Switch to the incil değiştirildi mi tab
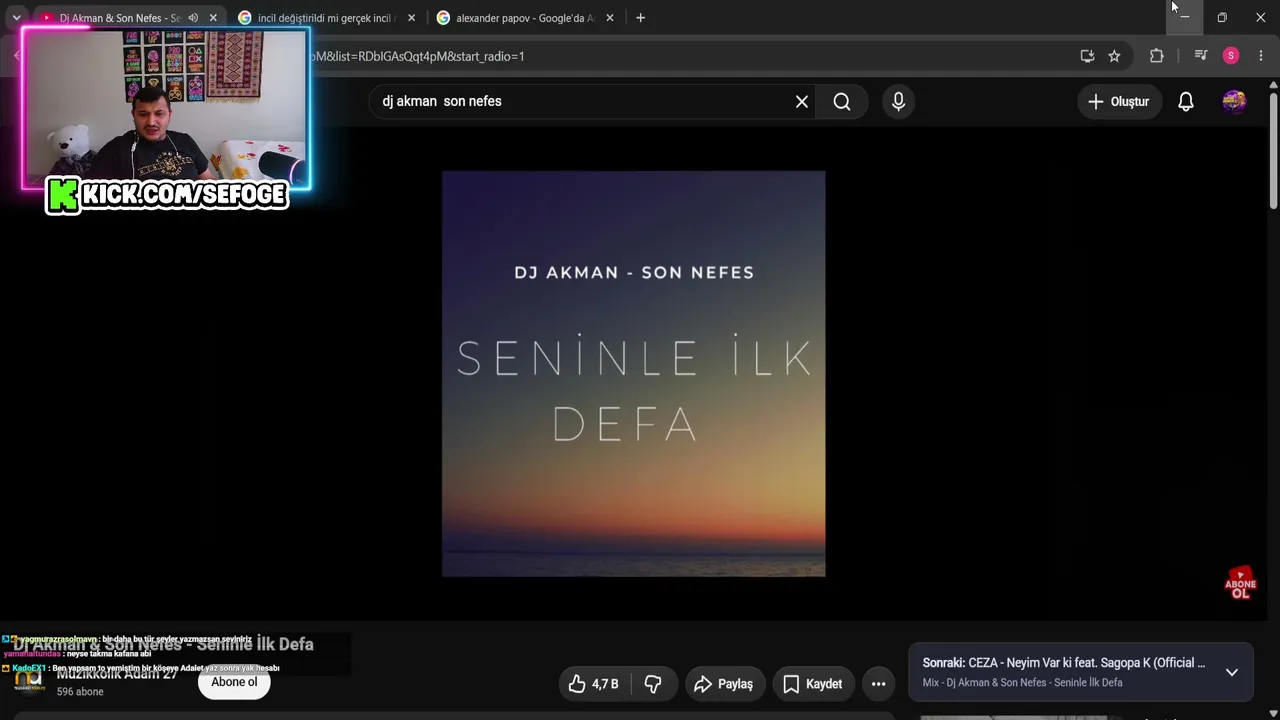1280x720 pixels. point(326,18)
